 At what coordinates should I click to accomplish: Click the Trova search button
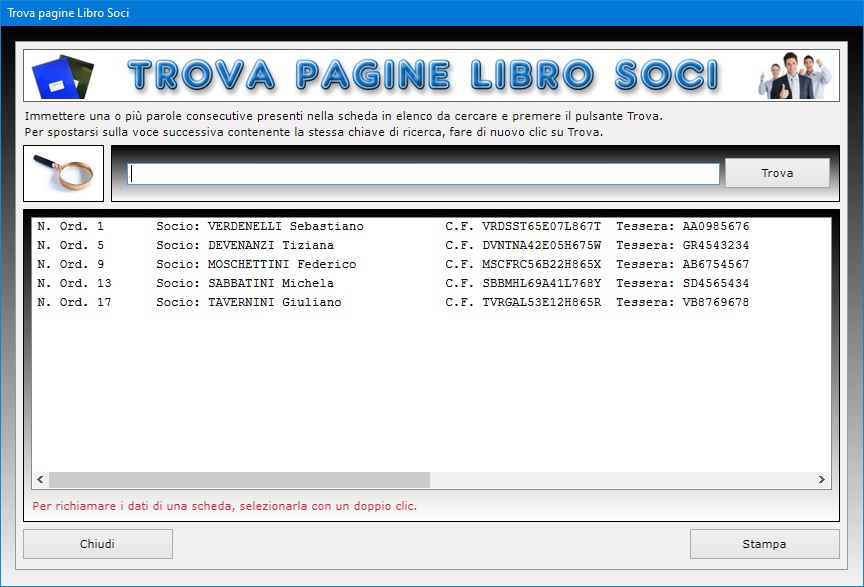tap(777, 173)
